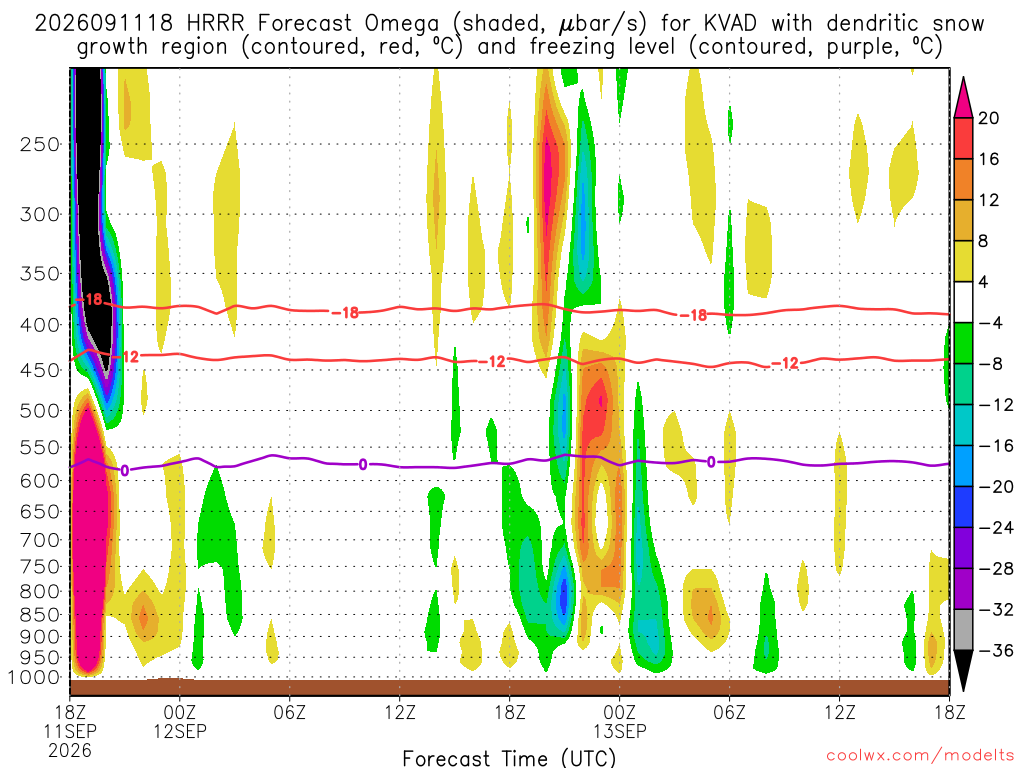The height and width of the screenshot is (768, 1024).
Task: Click the 00Z 12SEP time axis label
Action: pyautogui.click(x=180, y=721)
